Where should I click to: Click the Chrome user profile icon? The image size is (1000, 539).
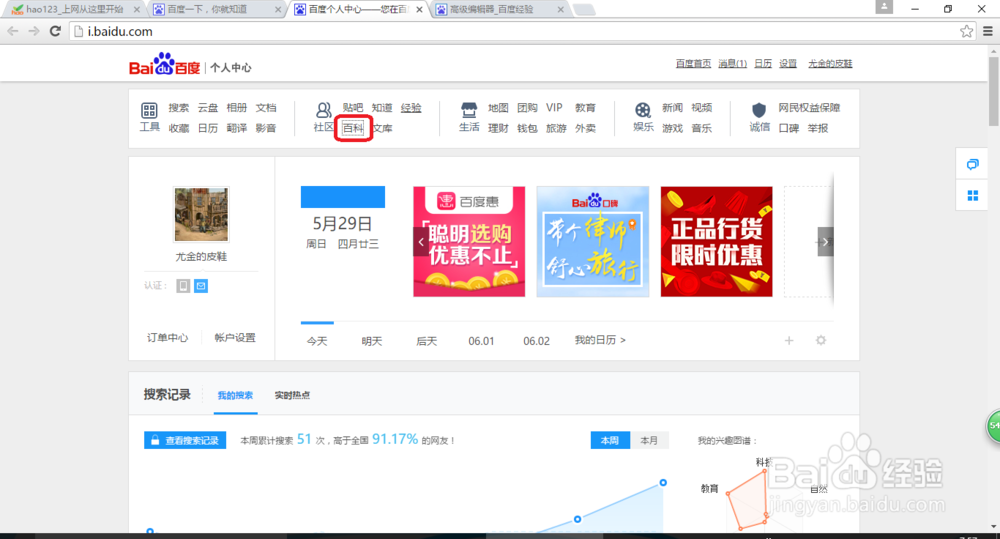(884, 7)
